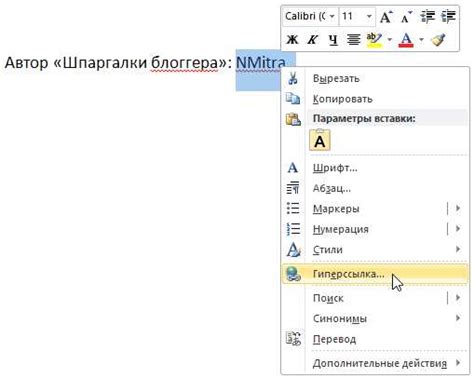Image resolution: width=474 pixels, height=378 pixels.
Task: Apply yellow text highlight color
Action: point(374,40)
